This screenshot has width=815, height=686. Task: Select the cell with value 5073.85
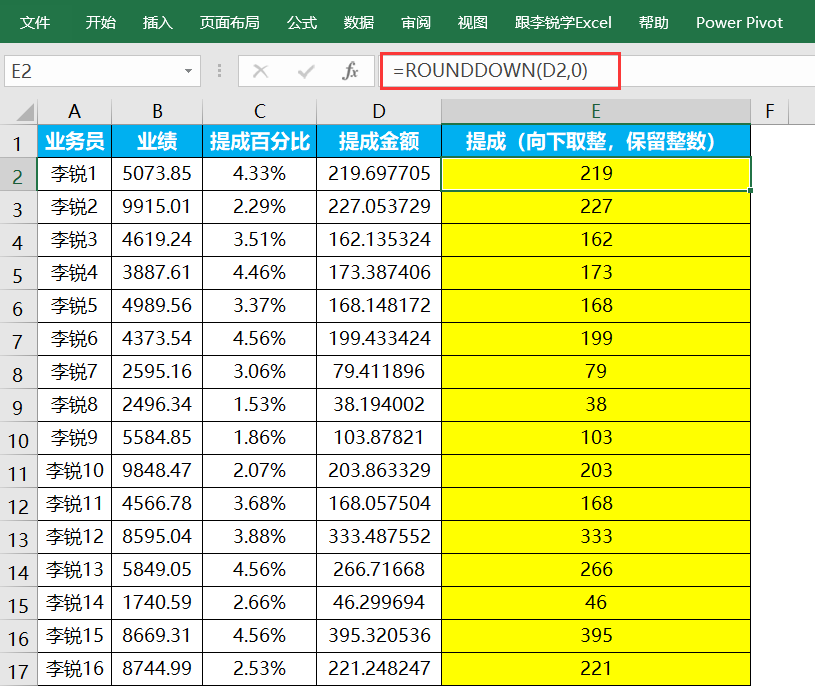(x=157, y=174)
